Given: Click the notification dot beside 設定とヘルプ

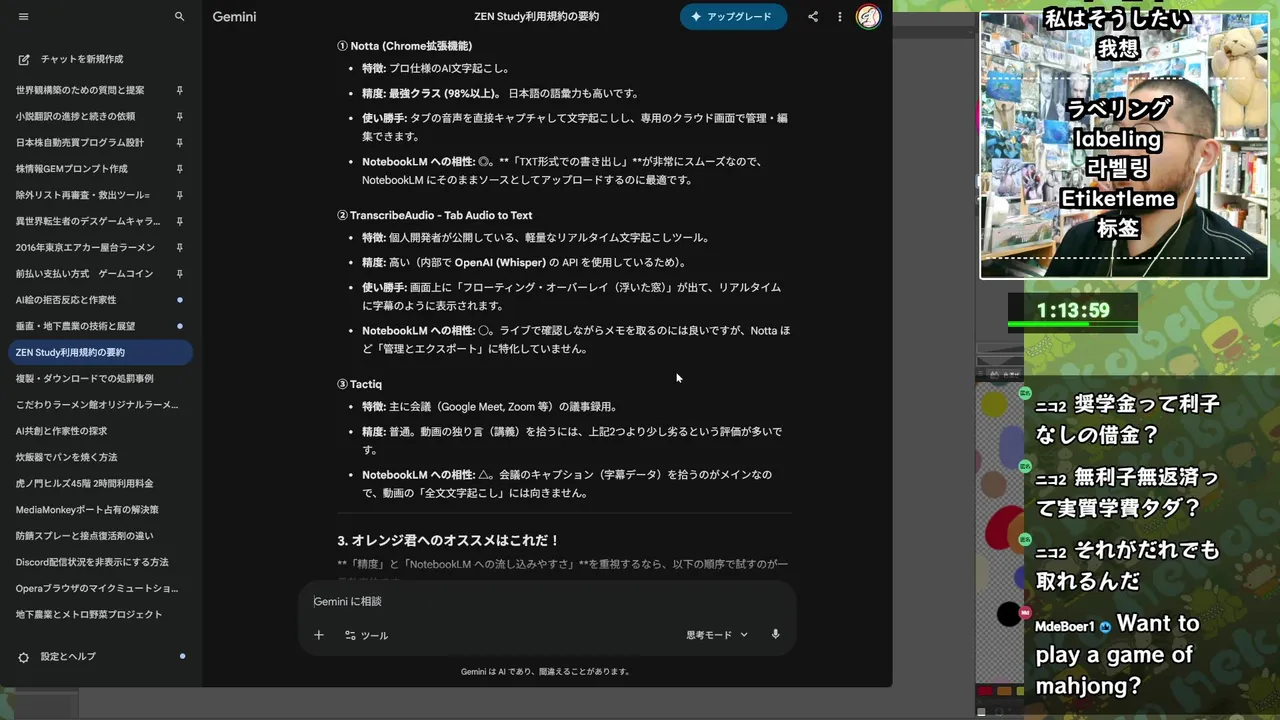Looking at the screenshot, I should [182, 657].
